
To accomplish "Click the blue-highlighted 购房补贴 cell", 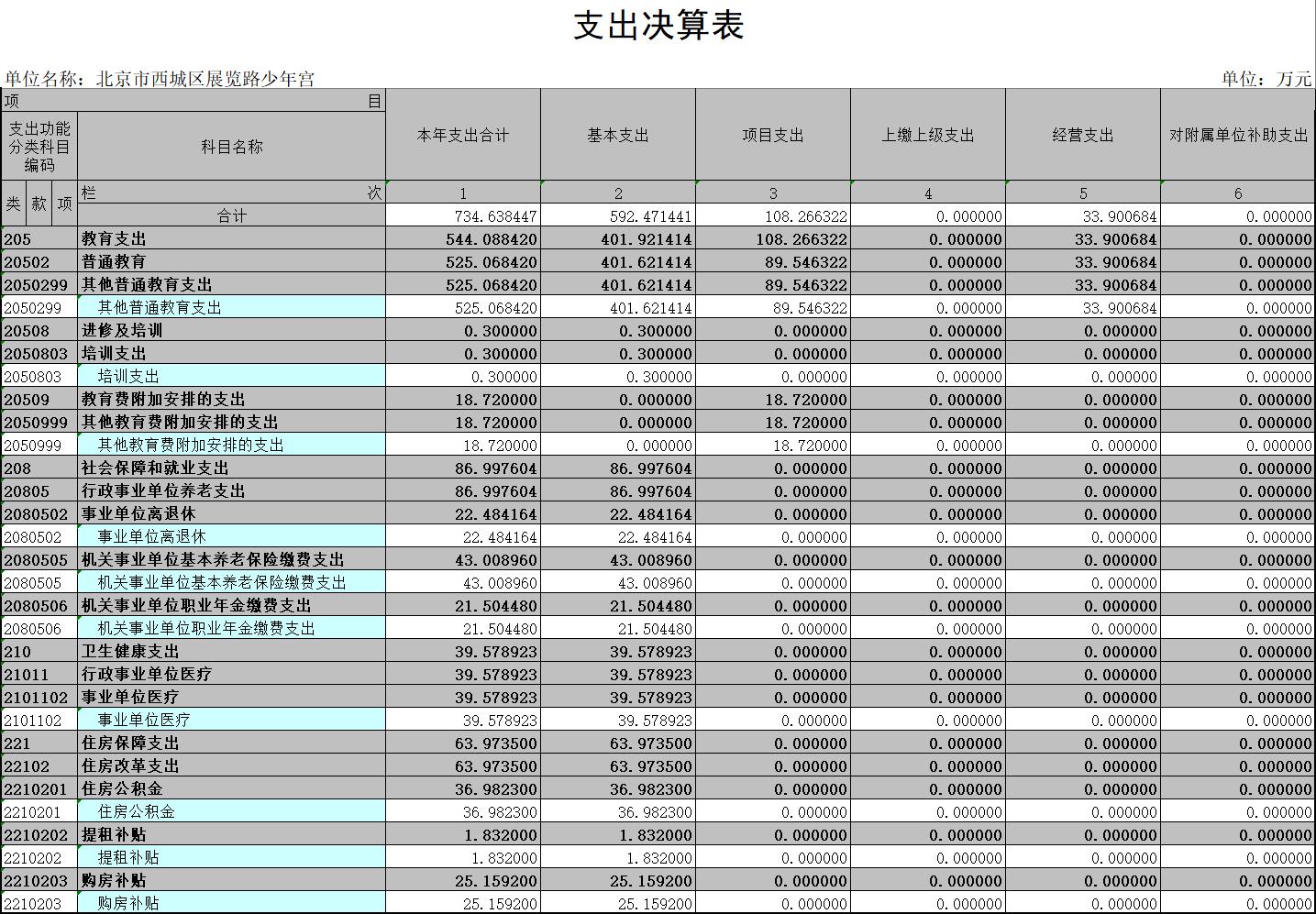I will point(232,904).
